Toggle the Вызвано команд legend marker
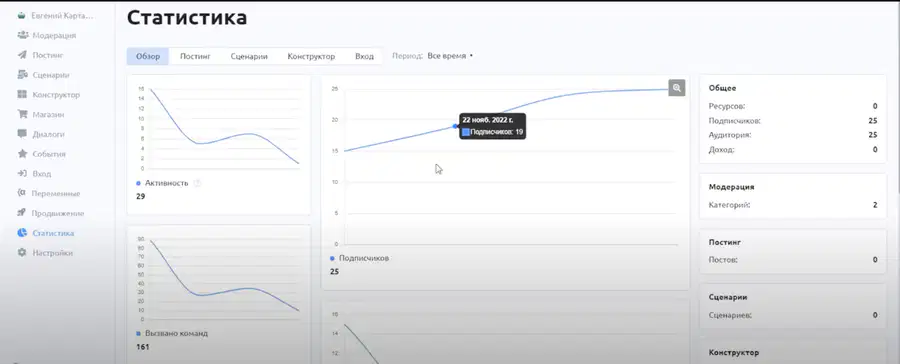The image size is (900, 364). click(x=138, y=333)
